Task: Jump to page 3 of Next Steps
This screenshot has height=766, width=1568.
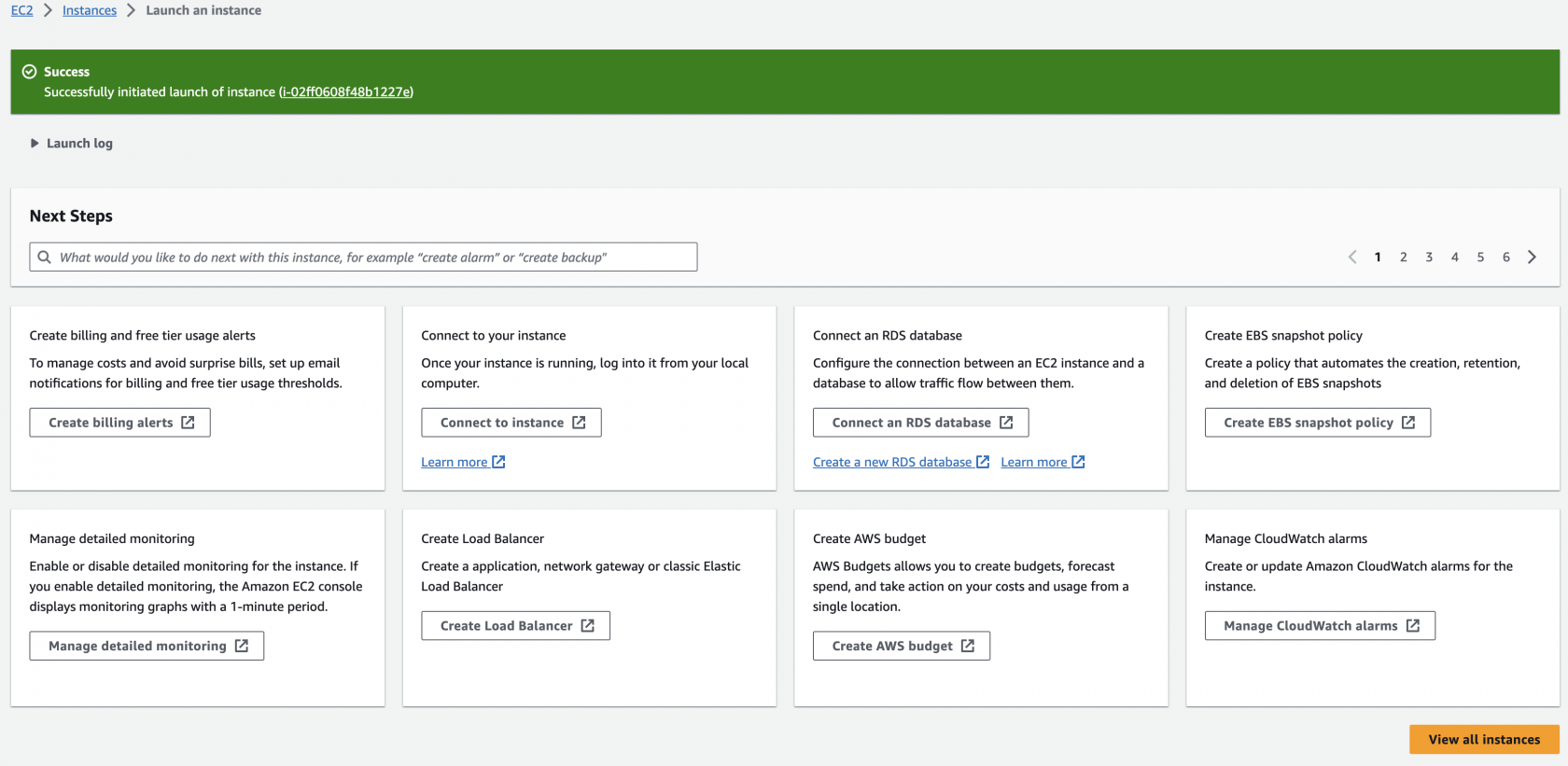Action: [1429, 258]
